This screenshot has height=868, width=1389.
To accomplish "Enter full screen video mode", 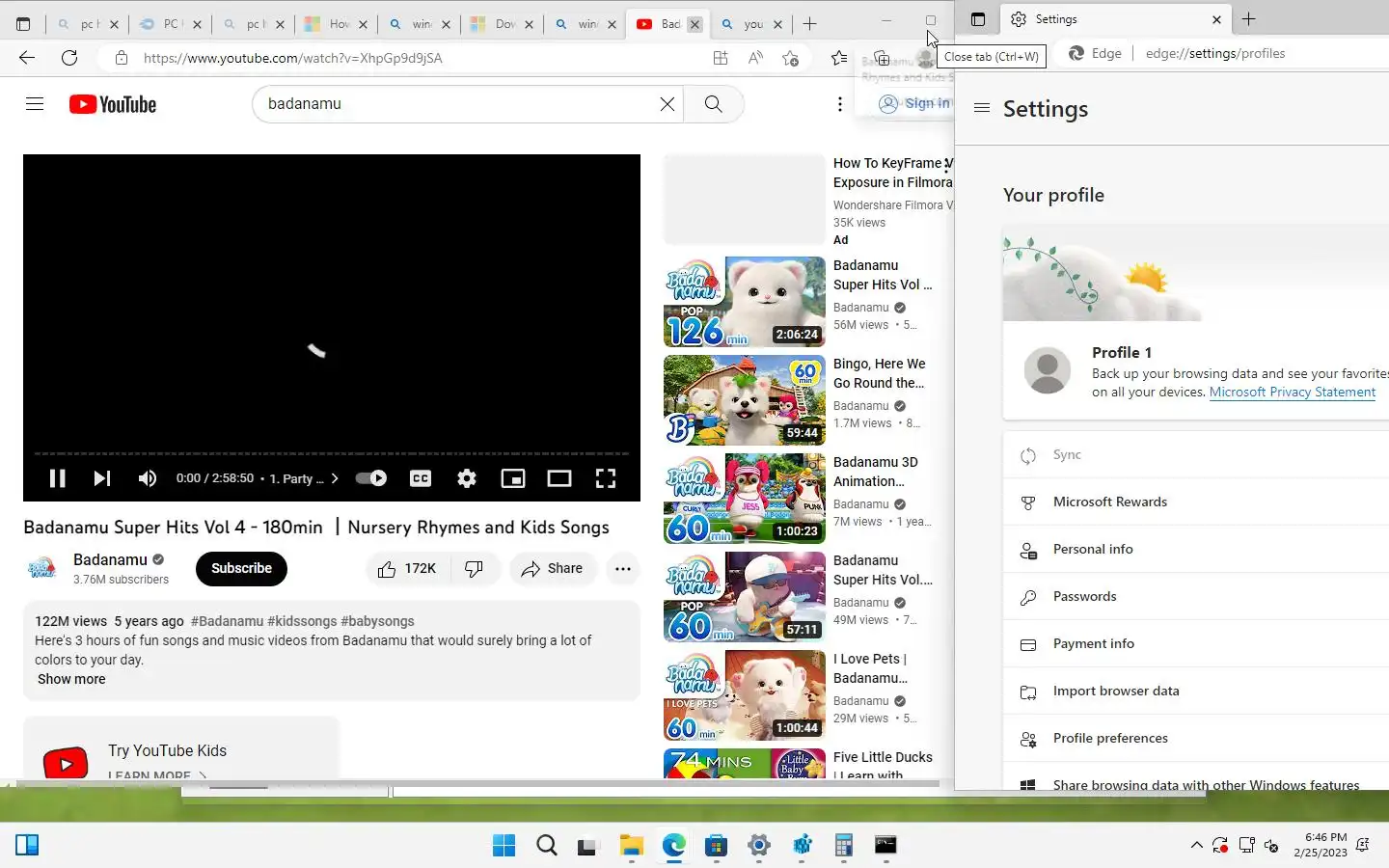I will pyautogui.click(x=606, y=478).
